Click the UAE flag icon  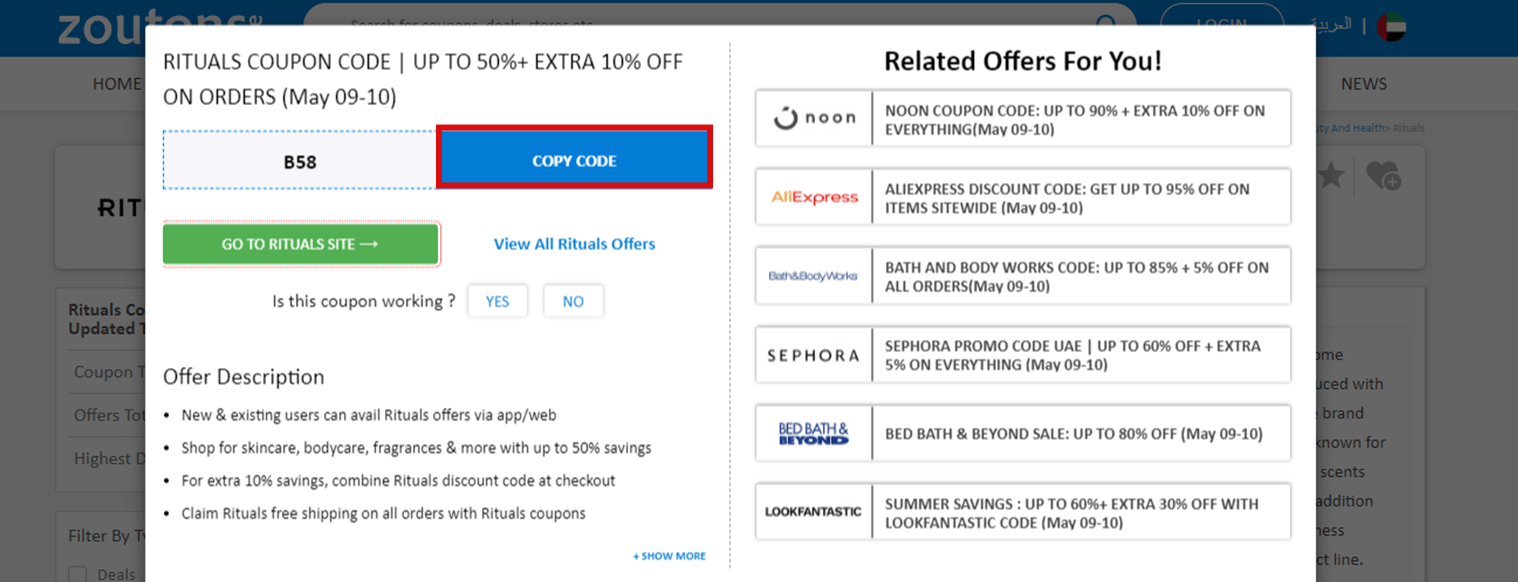pos(1391,26)
